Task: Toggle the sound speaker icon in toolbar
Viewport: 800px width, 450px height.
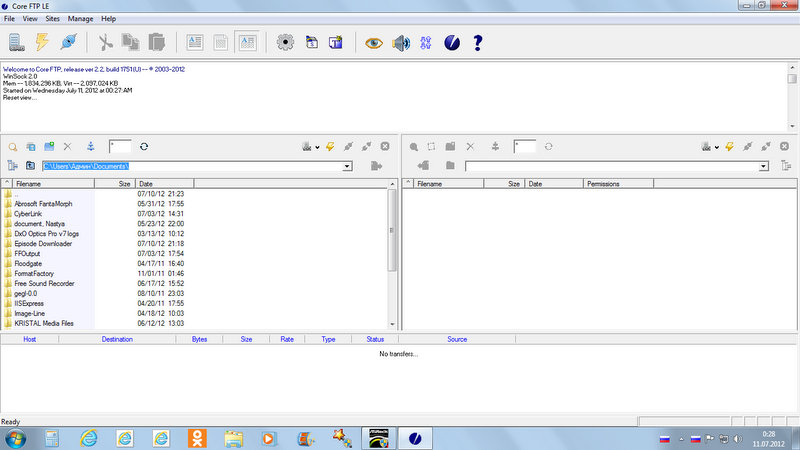Action: pyautogui.click(x=401, y=43)
